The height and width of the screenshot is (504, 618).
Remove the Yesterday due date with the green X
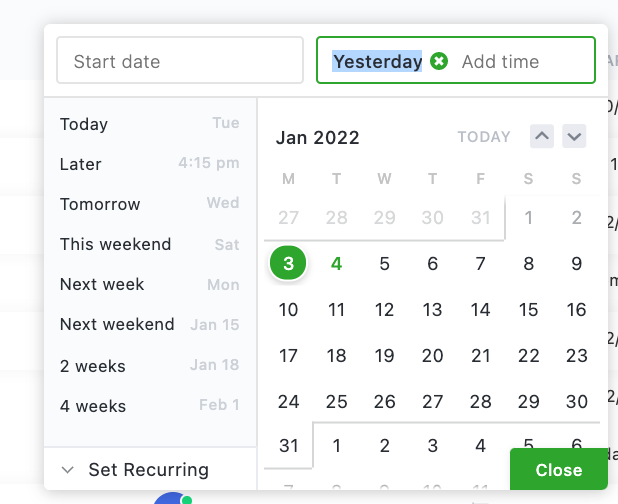439,61
